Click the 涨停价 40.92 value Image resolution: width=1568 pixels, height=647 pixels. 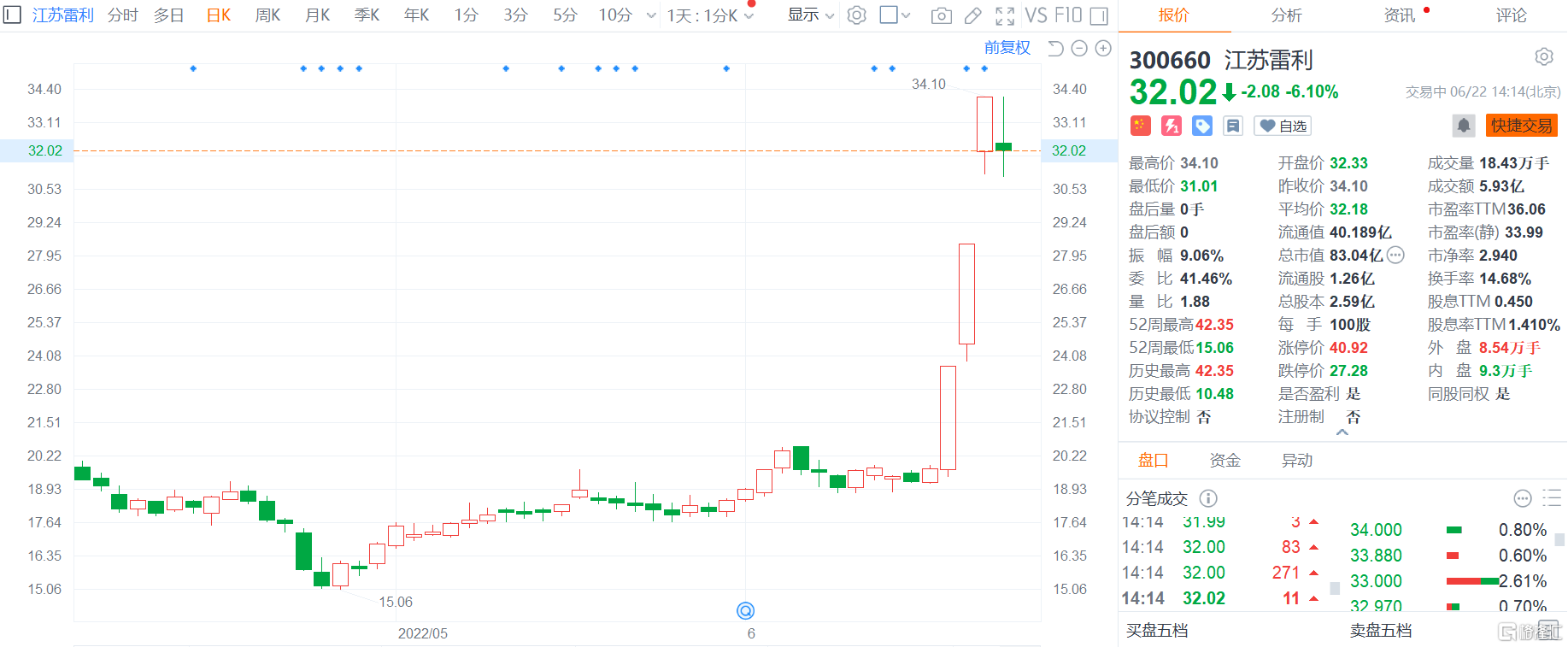click(x=1348, y=348)
